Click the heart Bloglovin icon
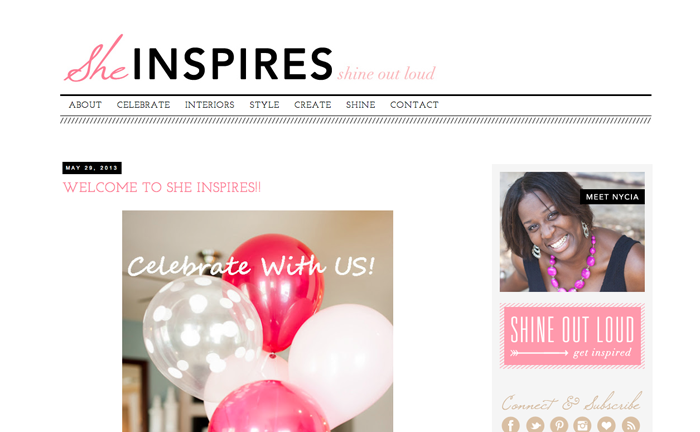The height and width of the screenshot is (432, 700). coord(606,424)
